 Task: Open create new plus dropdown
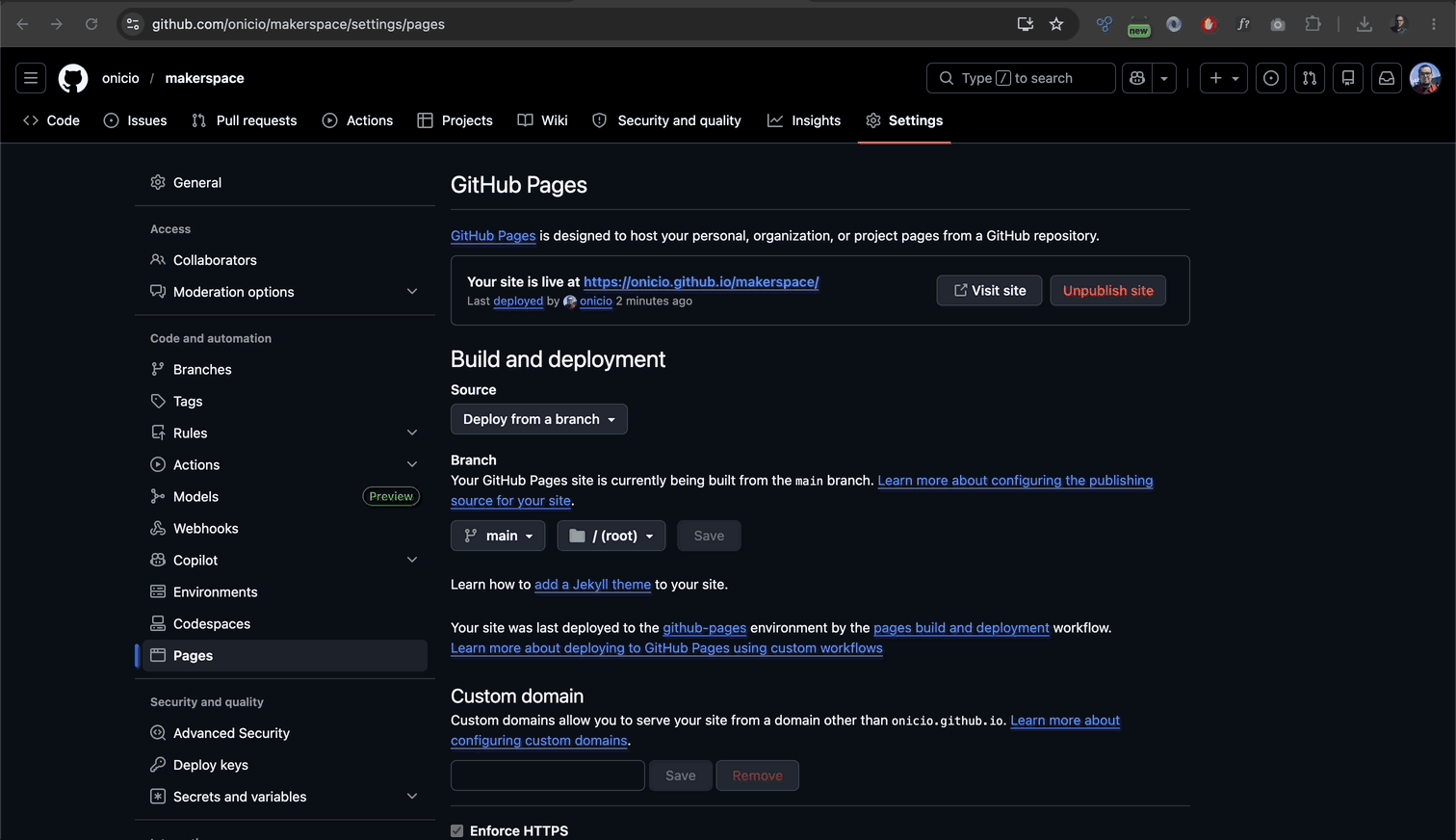[1224, 78]
